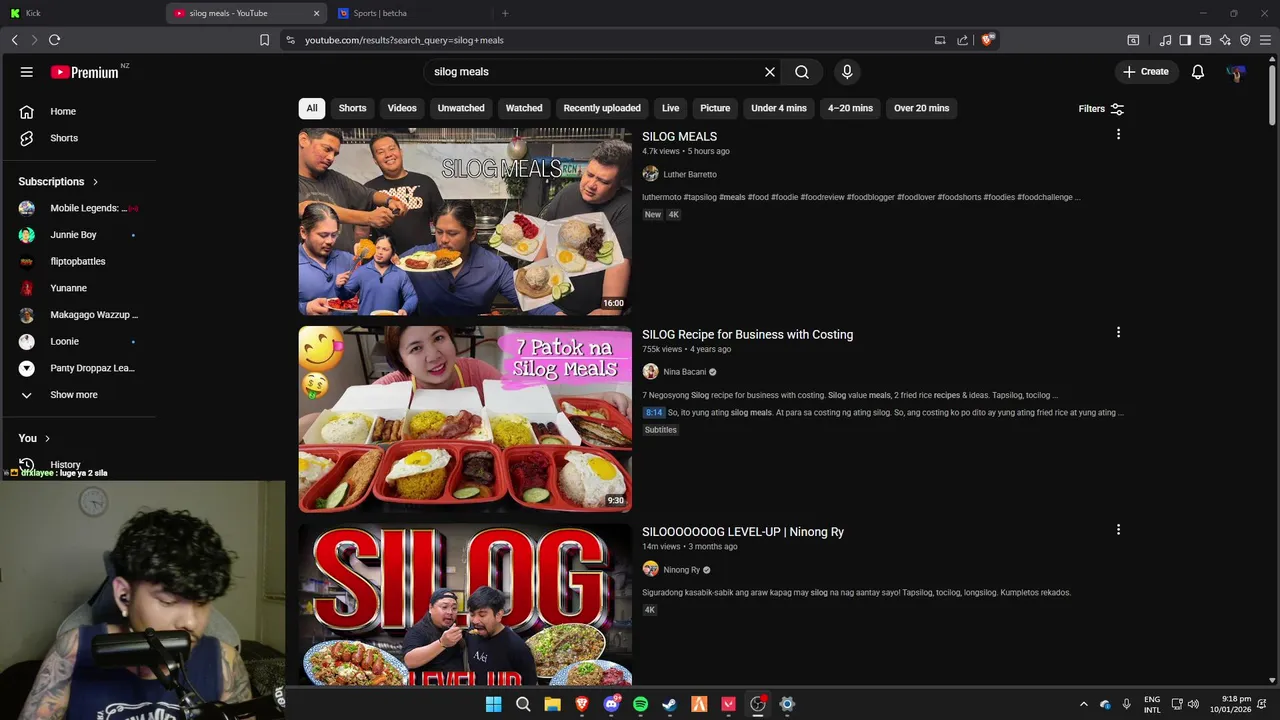The image size is (1280, 720).
Task: Click the 7 Patok na Silog Meals thumbnail
Action: pos(465,419)
